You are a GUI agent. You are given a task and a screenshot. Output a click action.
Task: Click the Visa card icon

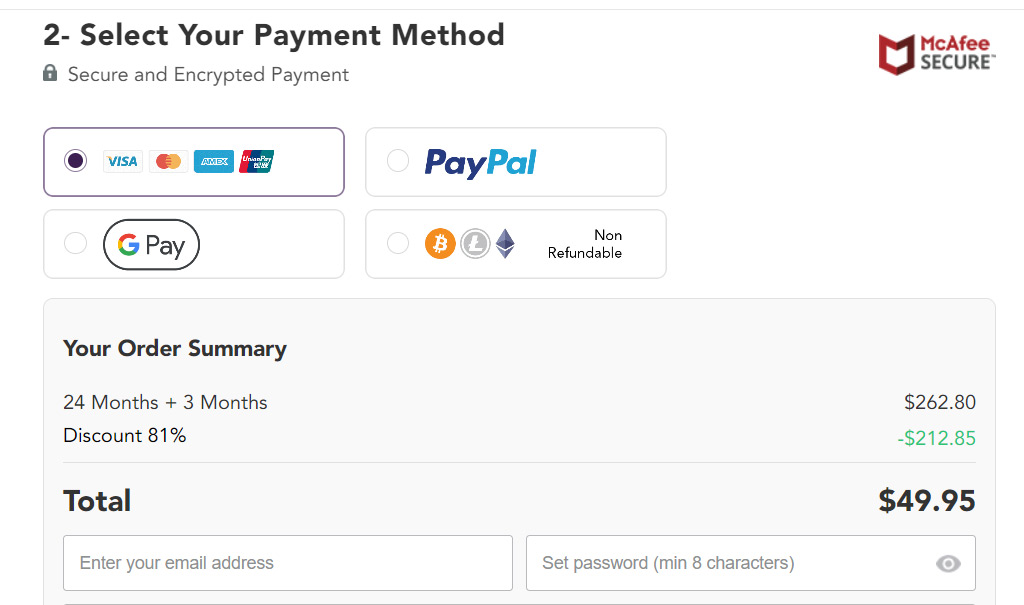122,161
